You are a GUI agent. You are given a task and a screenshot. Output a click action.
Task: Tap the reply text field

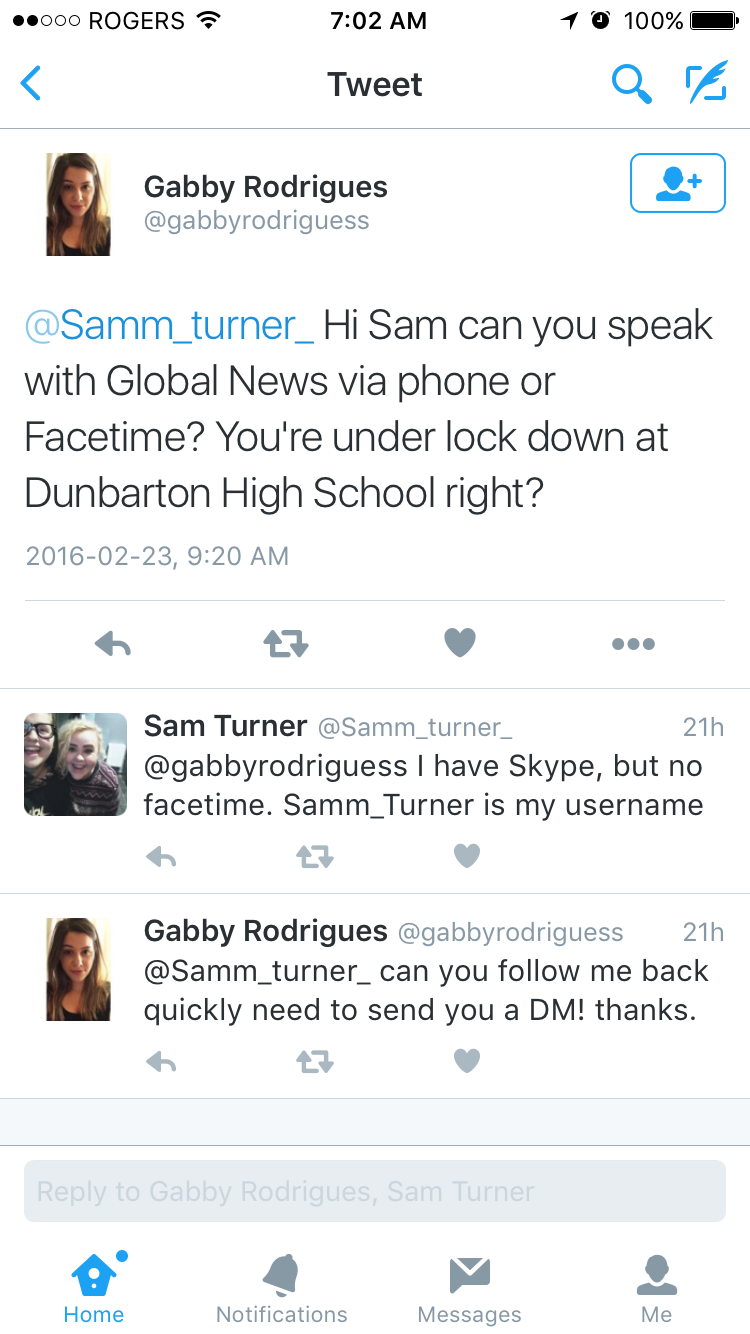[x=375, y=1191]
